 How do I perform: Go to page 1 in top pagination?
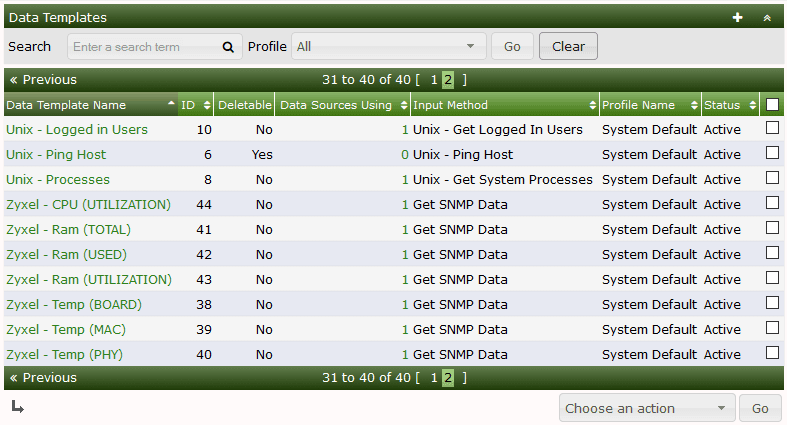tap(433, 80)
